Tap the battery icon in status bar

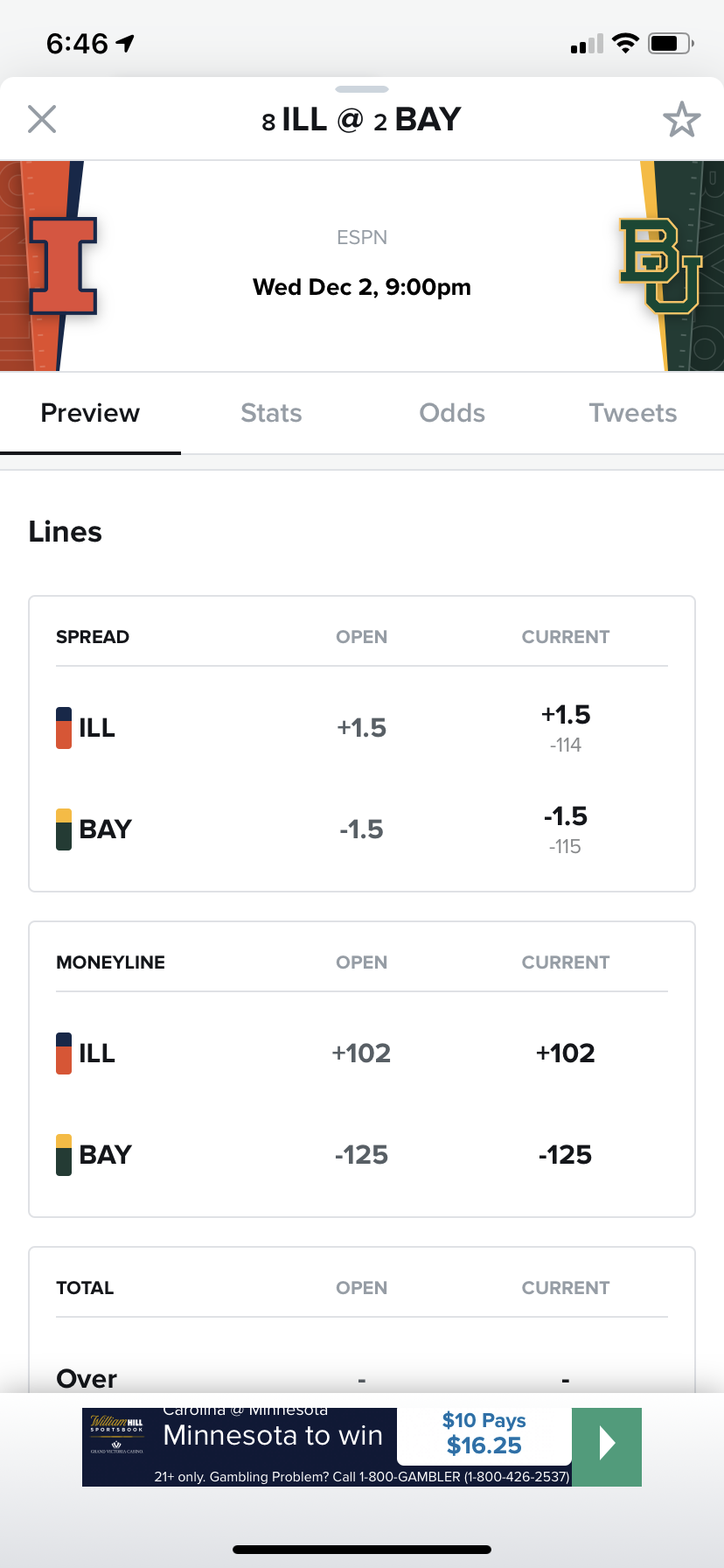coord(670,43)
